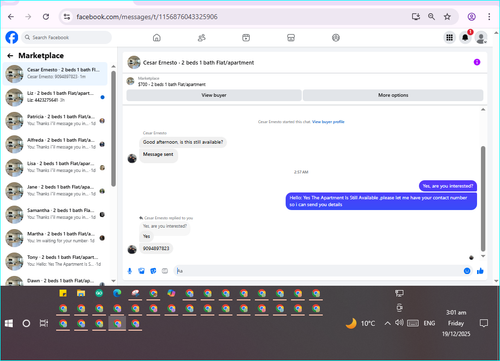Image resolution: width=500 pixels, height=361 pixels.
Task: Open Cortana circle on taskbar
Action: (x=26, y=323)
